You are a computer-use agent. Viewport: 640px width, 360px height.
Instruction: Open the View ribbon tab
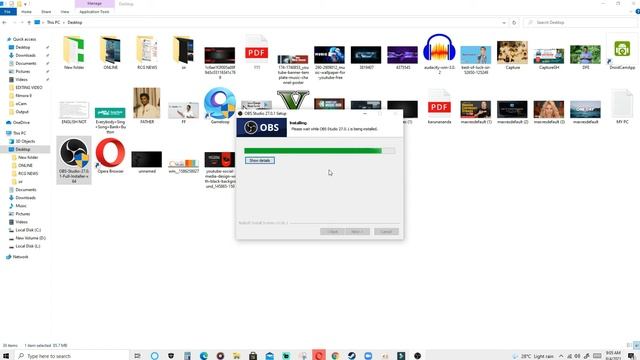pos(64,12)
